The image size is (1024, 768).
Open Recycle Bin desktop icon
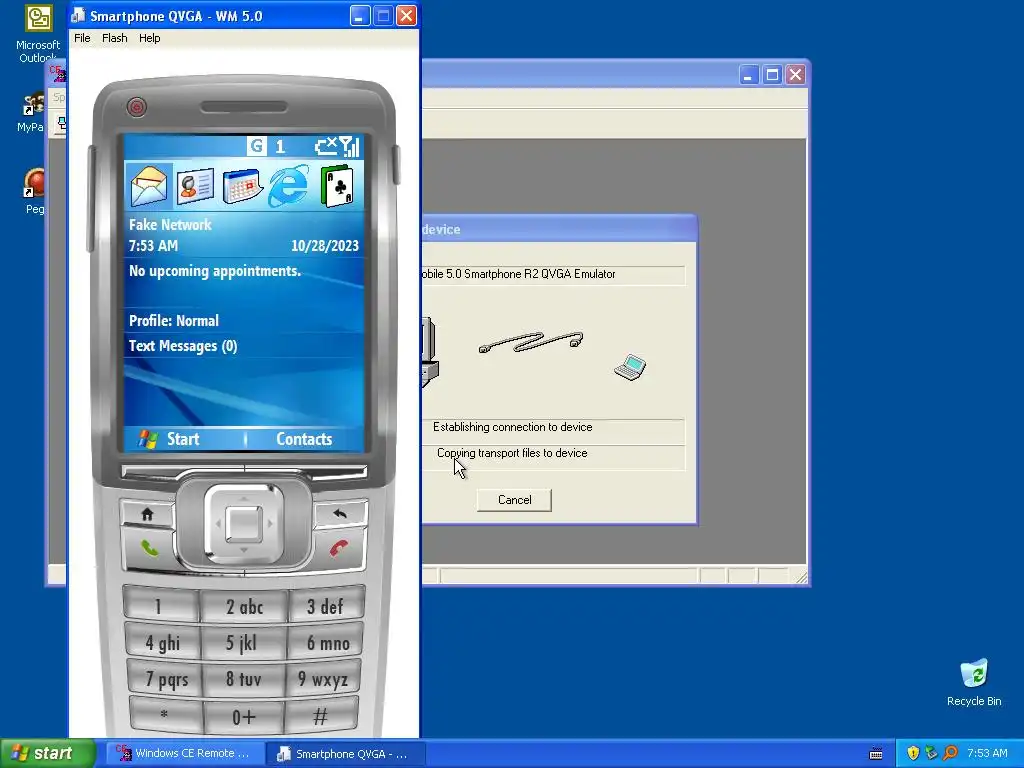click(974, 682)
